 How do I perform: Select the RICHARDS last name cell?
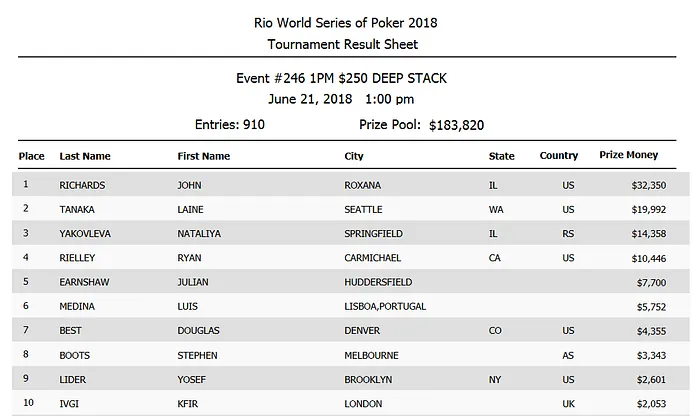[x=83, y=185]
